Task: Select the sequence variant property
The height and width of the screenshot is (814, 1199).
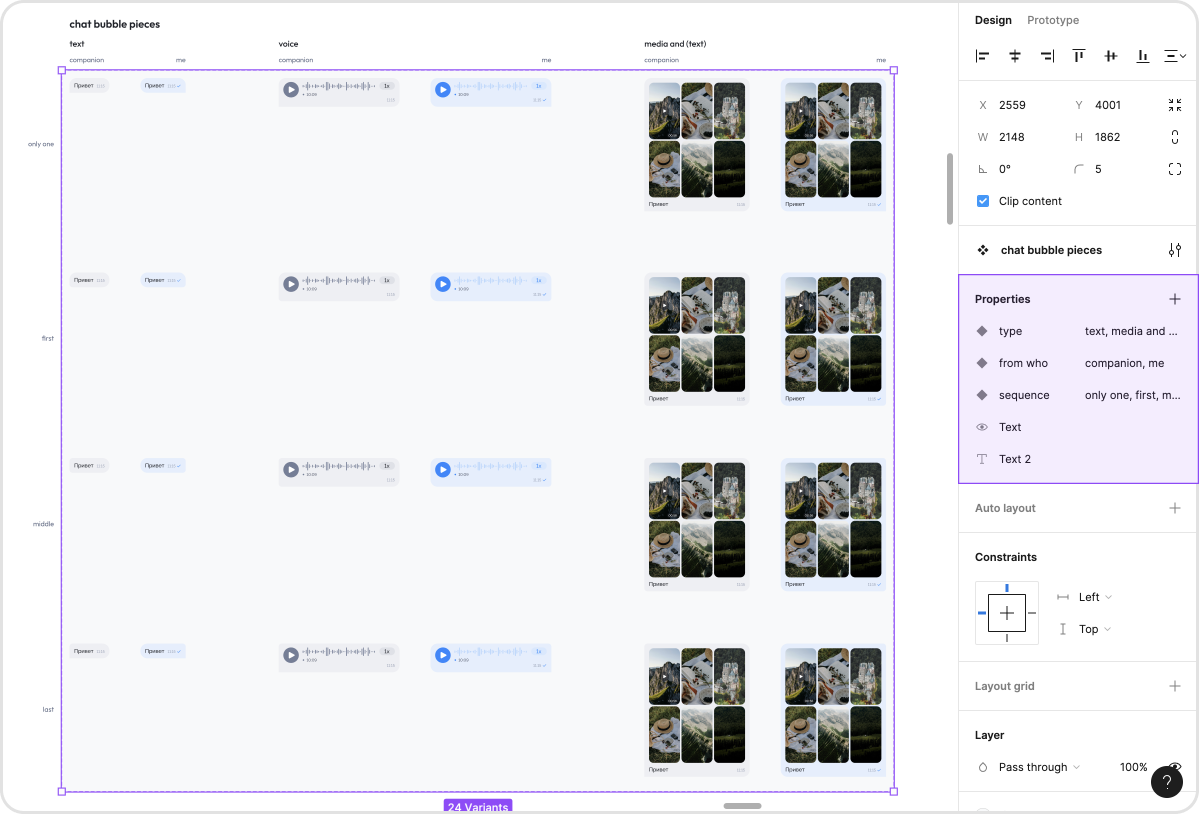Action: point(1078,395)
